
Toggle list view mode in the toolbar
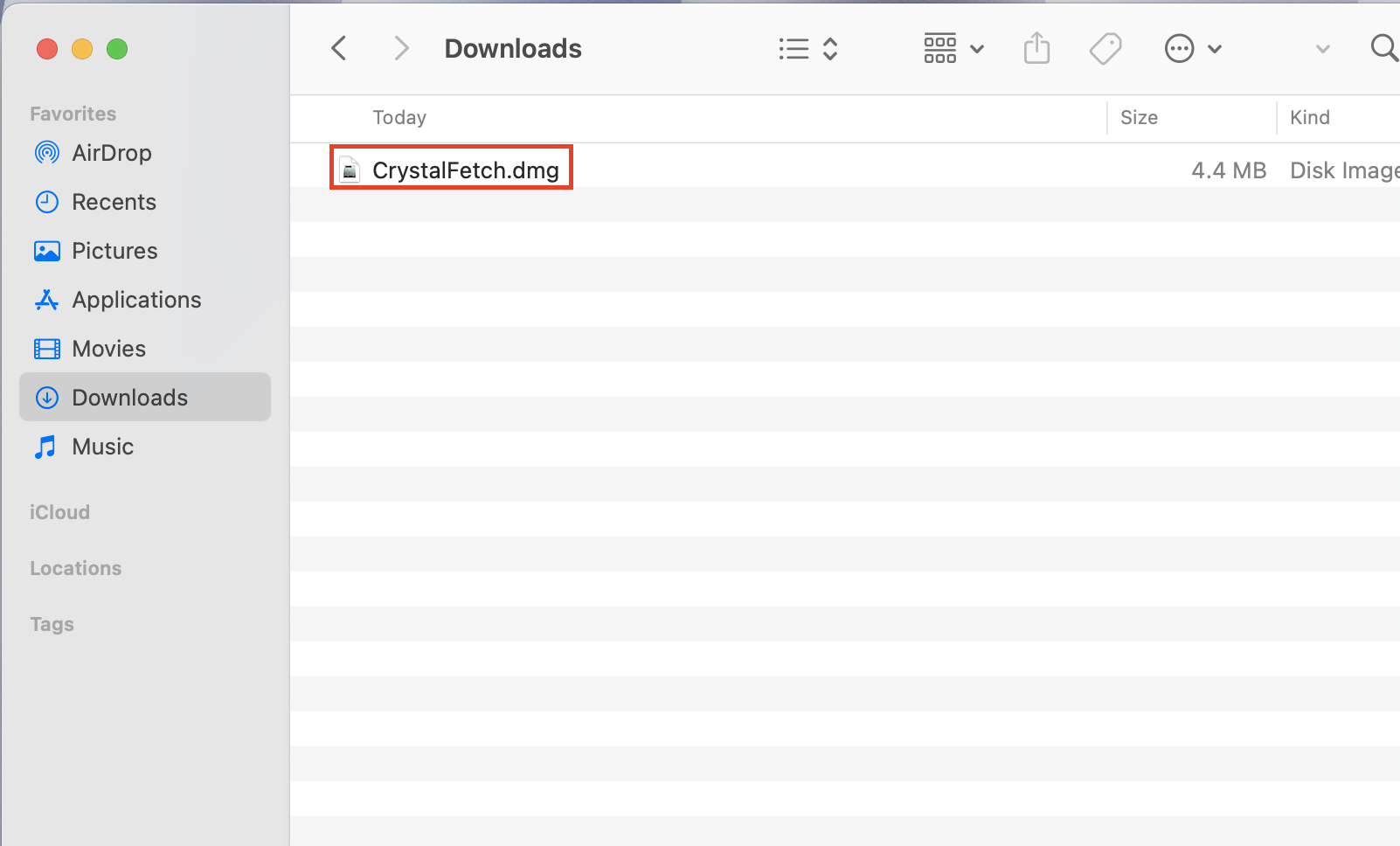793,48
